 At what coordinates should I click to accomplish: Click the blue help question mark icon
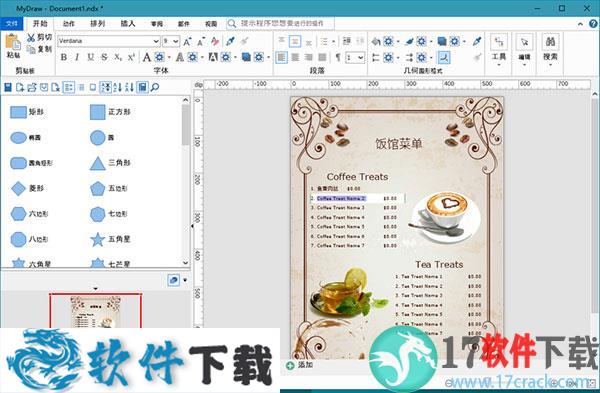593,23
